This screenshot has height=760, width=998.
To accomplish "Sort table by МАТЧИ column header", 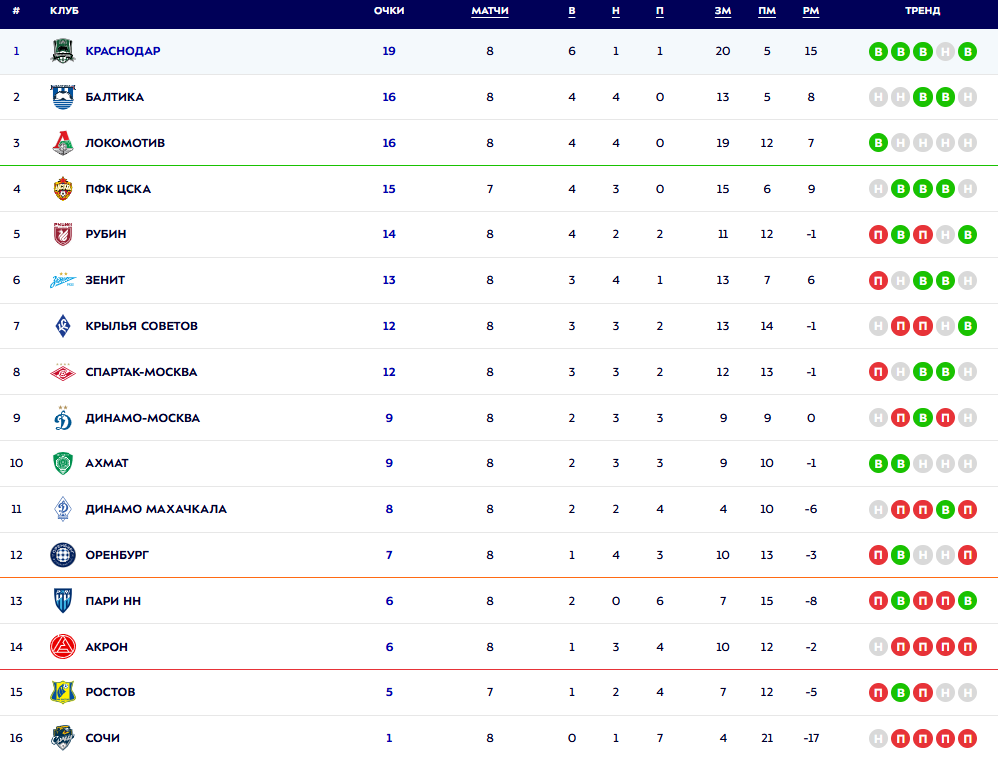I will click(x=490, y=11).
